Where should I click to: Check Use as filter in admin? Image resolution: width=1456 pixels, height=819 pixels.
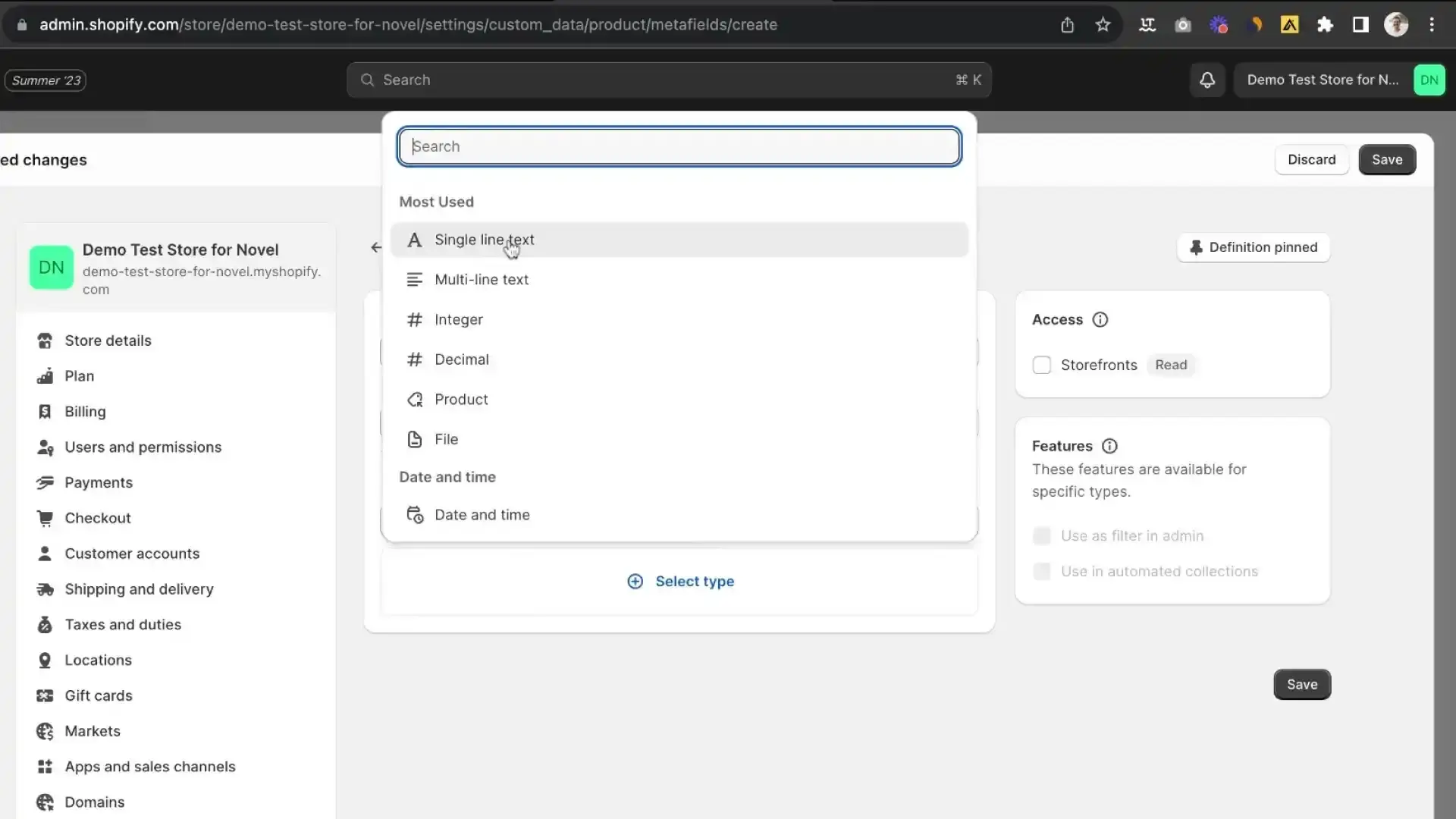pos(1042,536)
